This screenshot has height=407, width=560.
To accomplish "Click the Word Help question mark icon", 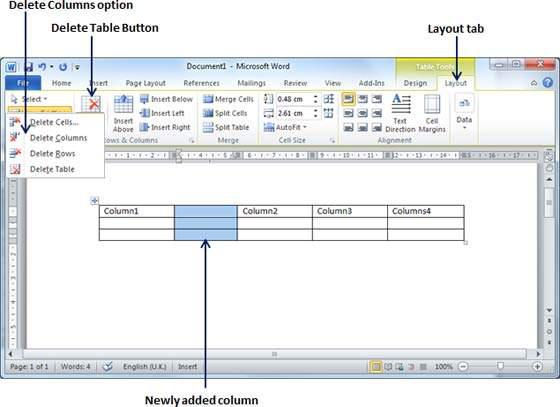I will coord(548,83).
